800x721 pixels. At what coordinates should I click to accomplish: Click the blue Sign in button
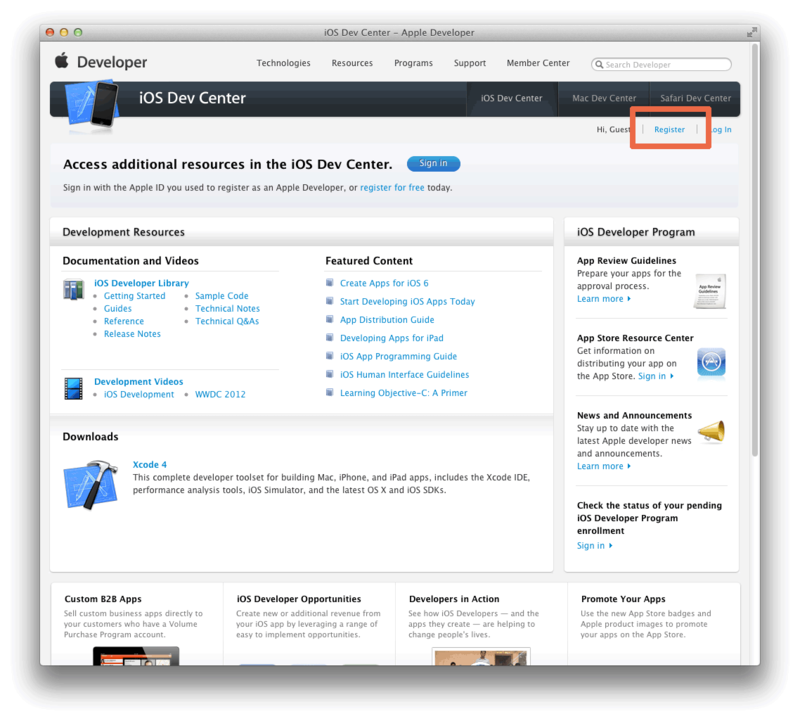click(x=433, y=163)
